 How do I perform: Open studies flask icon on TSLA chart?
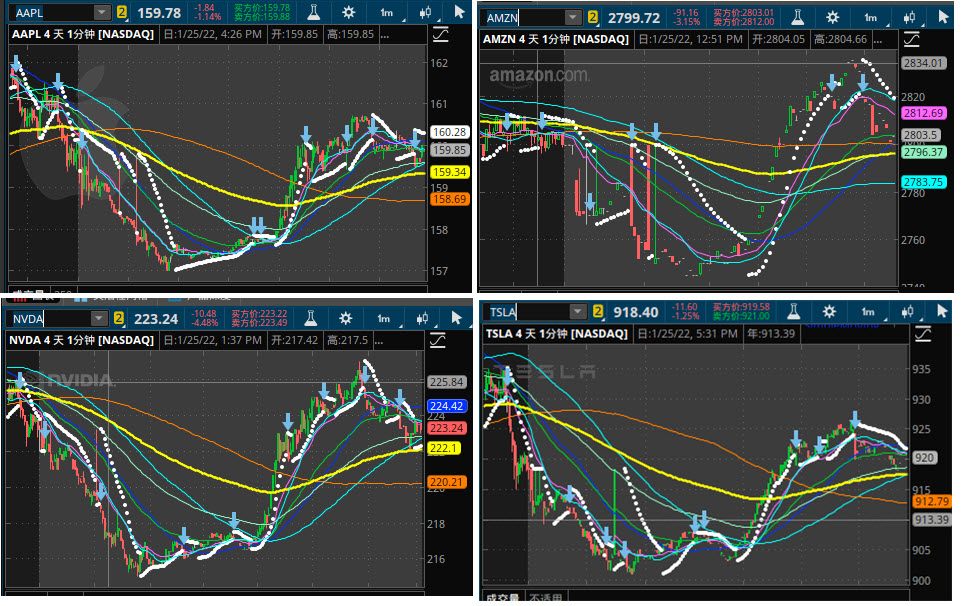793,311
